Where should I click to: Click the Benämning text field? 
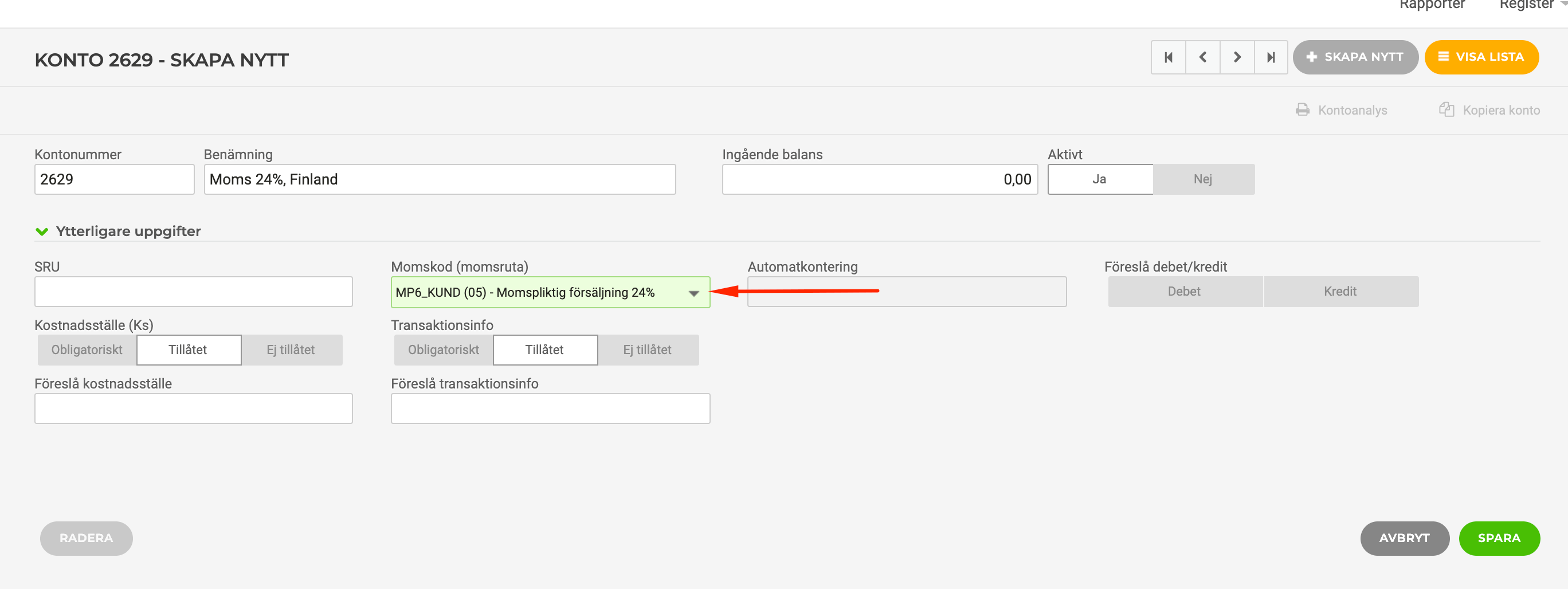(440, 179)
